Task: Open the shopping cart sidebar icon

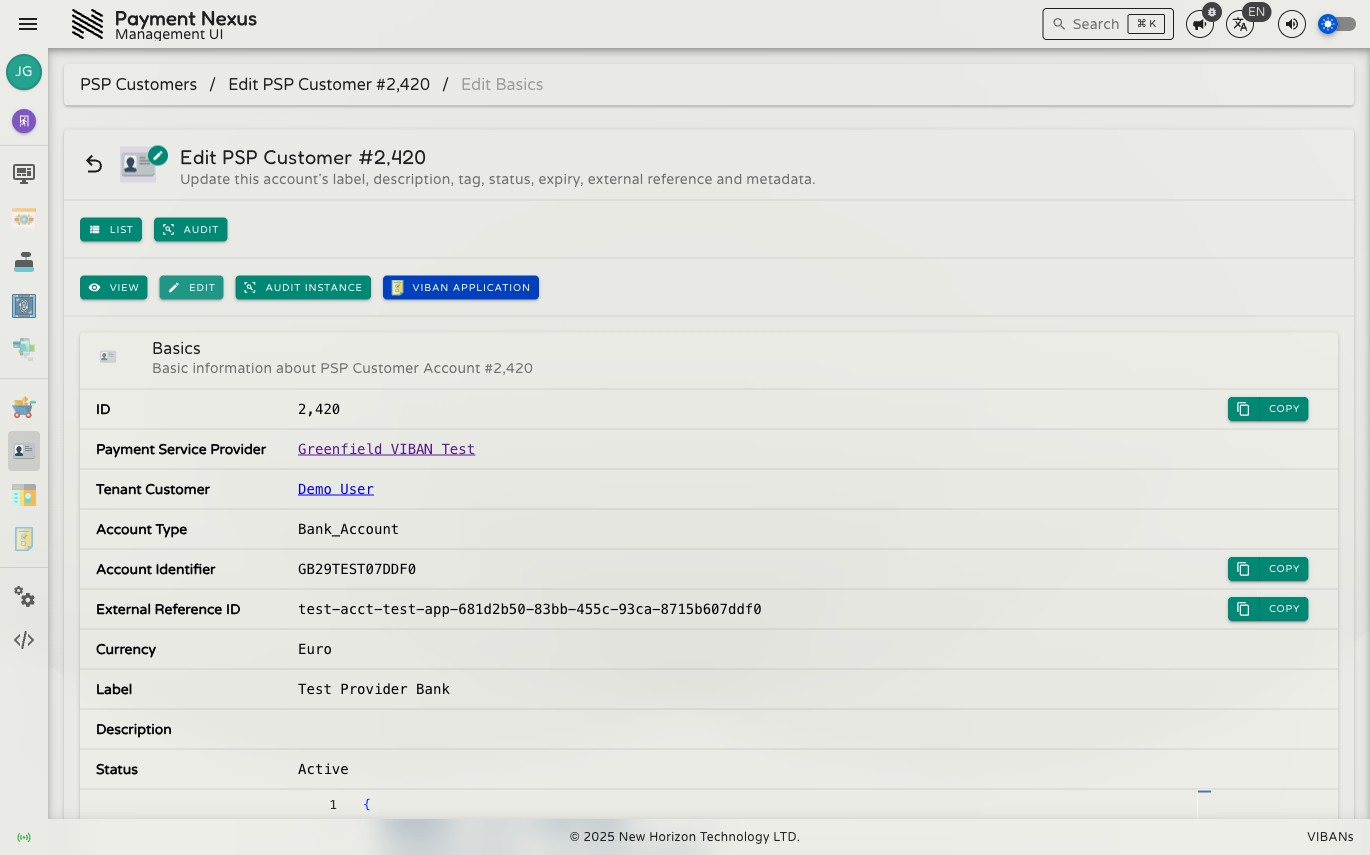Action: [x=24, y=407]
